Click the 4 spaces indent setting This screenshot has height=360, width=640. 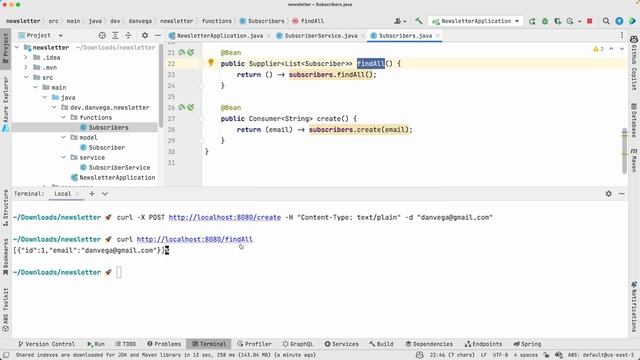(525, 355)
